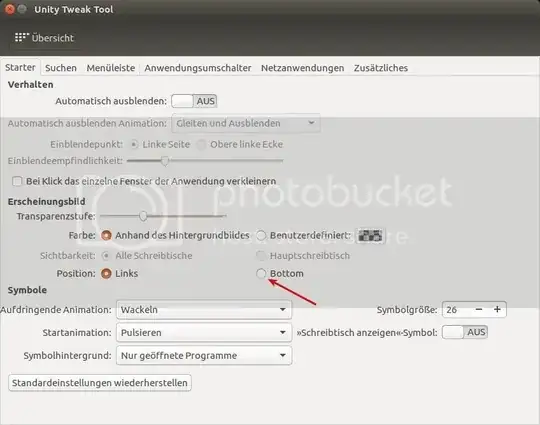The height and width of the screenshot is (425, 540).
Task: Click the Symbolgröße value field
Action: coord(456,310)
